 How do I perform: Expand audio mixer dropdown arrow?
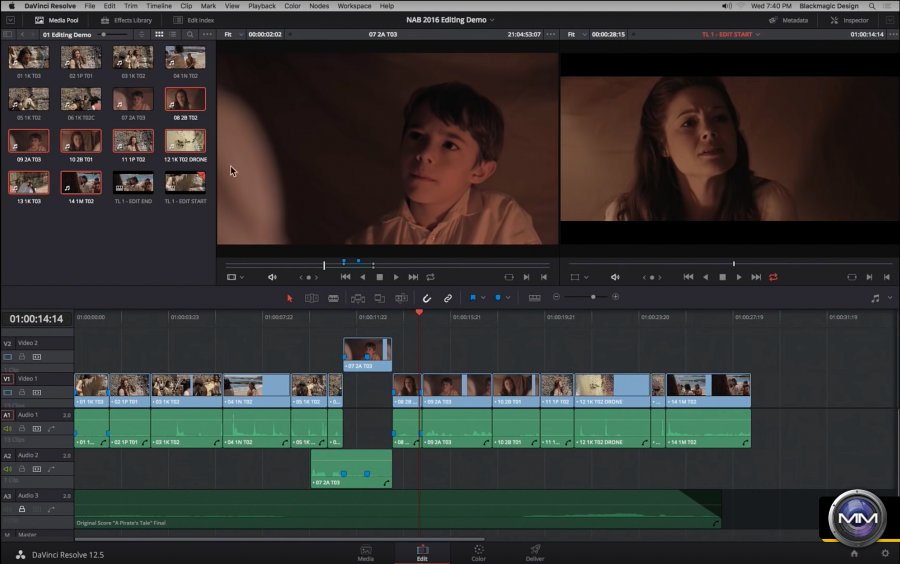point(890,298)
